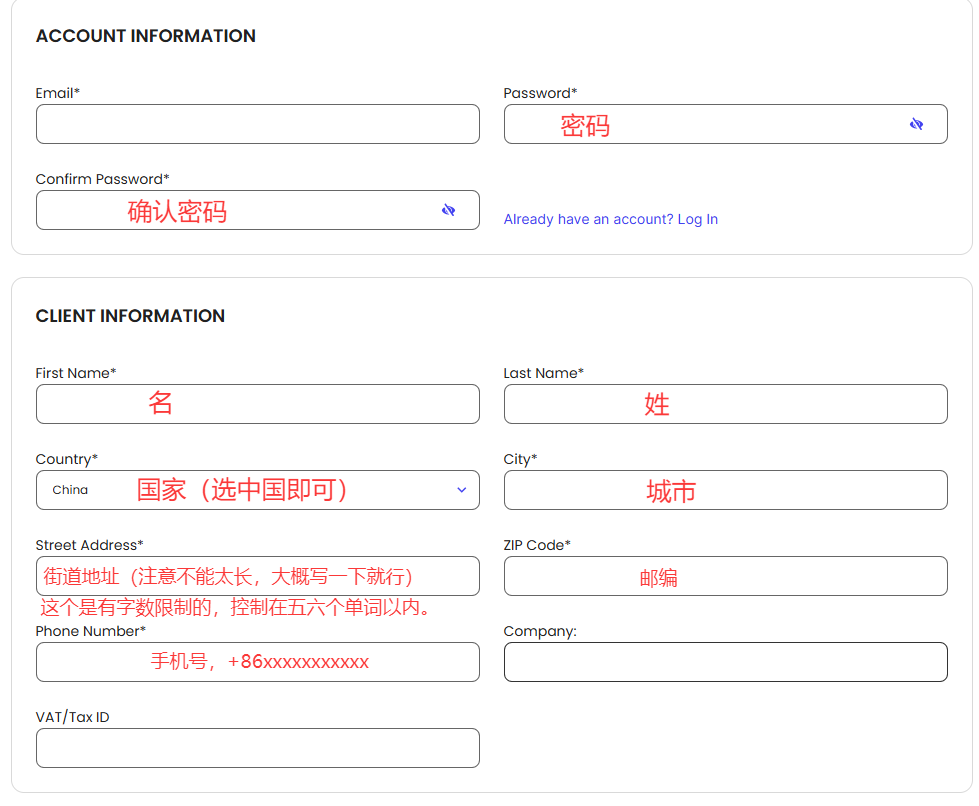The image size is (979, 806).
Task: Focus the Confirm Password input field
Action: coord(258,210)
